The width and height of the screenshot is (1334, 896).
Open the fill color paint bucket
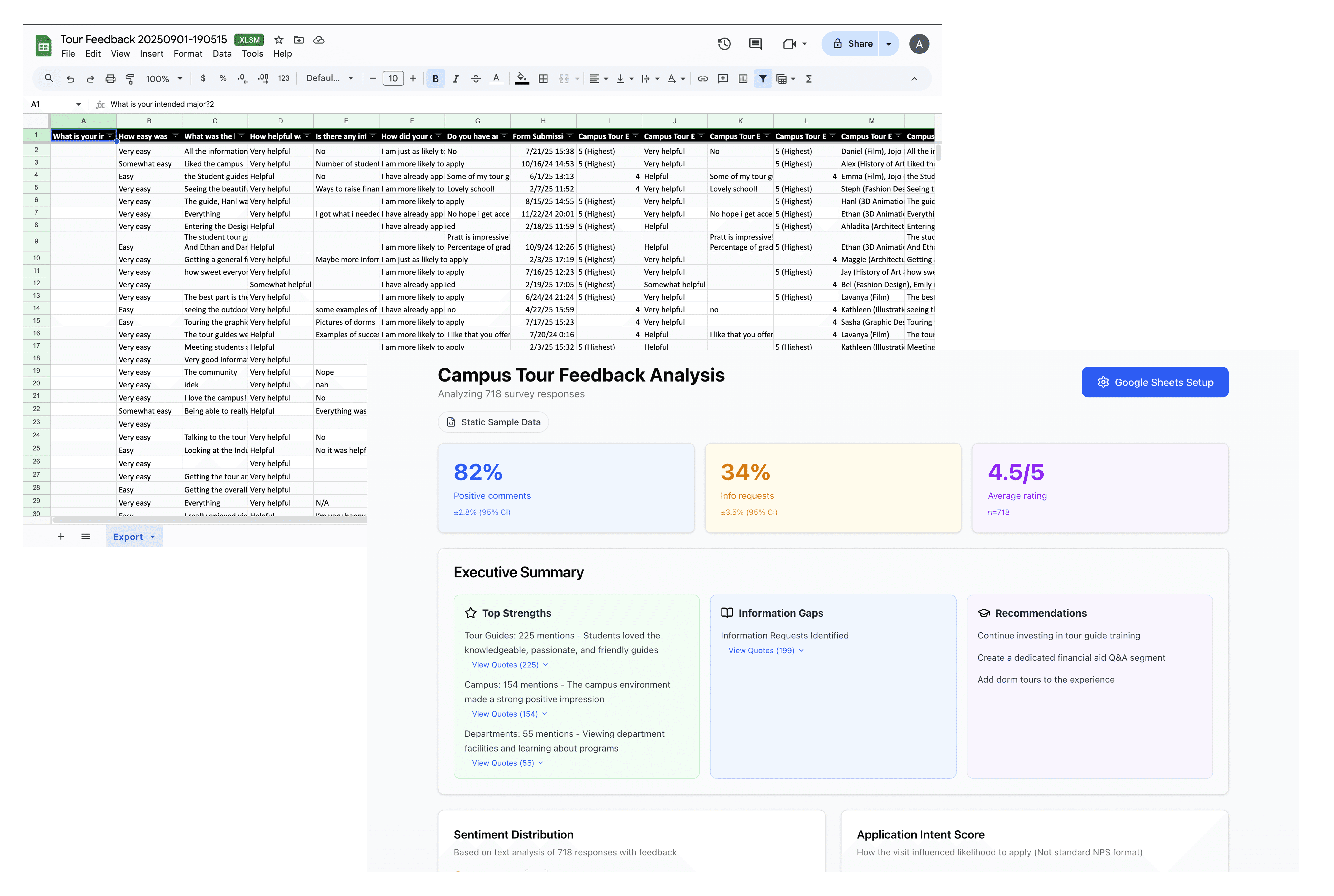(x=522, y=78)
